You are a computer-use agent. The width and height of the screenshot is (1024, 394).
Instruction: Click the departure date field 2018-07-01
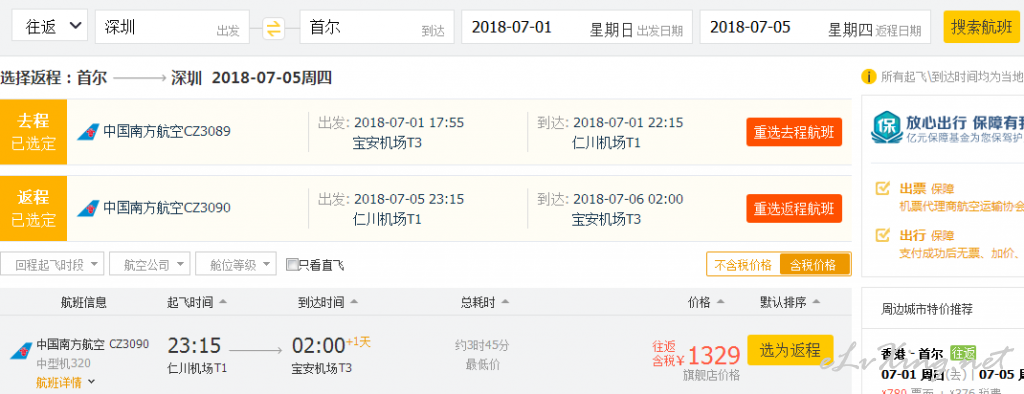[577, 27]
